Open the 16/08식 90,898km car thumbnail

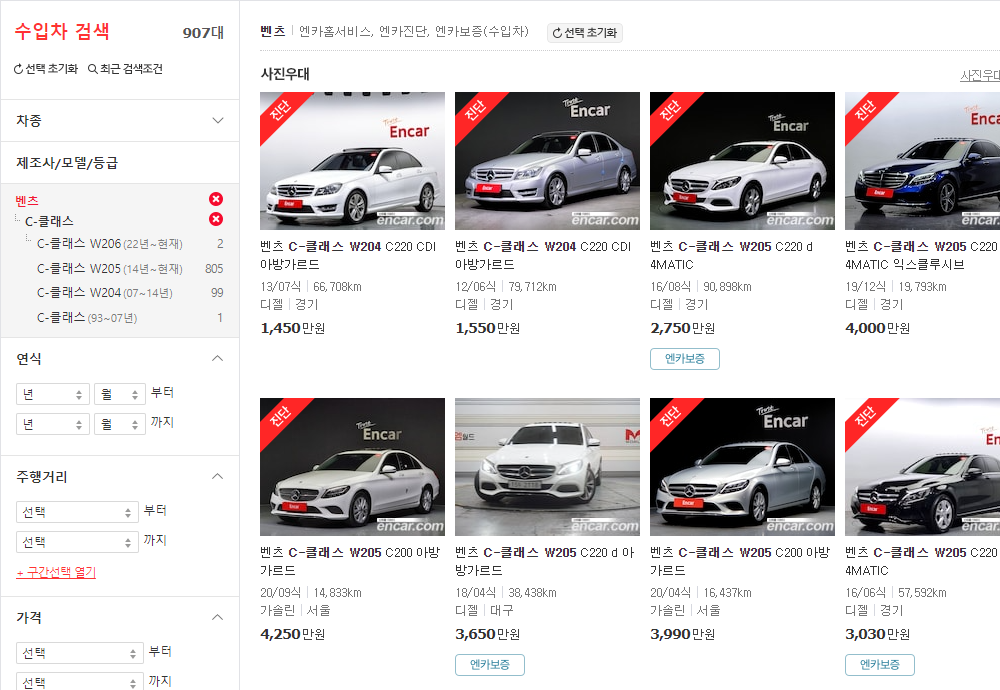click(x=742, y=161)
